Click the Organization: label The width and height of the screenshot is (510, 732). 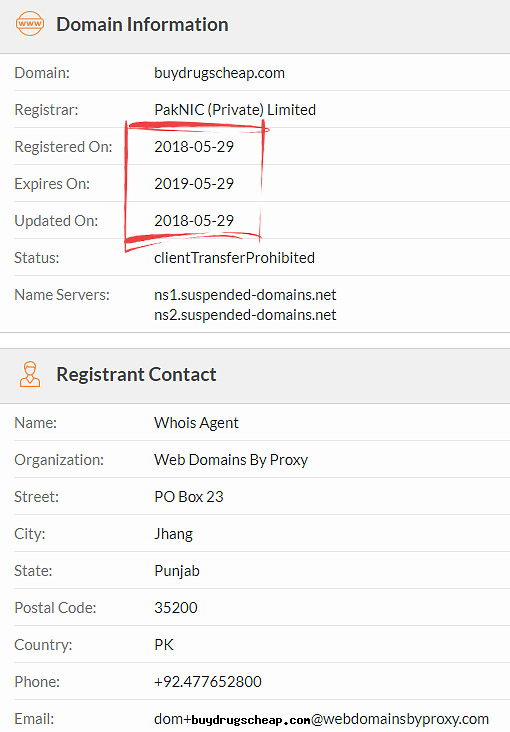coord(59,460)
